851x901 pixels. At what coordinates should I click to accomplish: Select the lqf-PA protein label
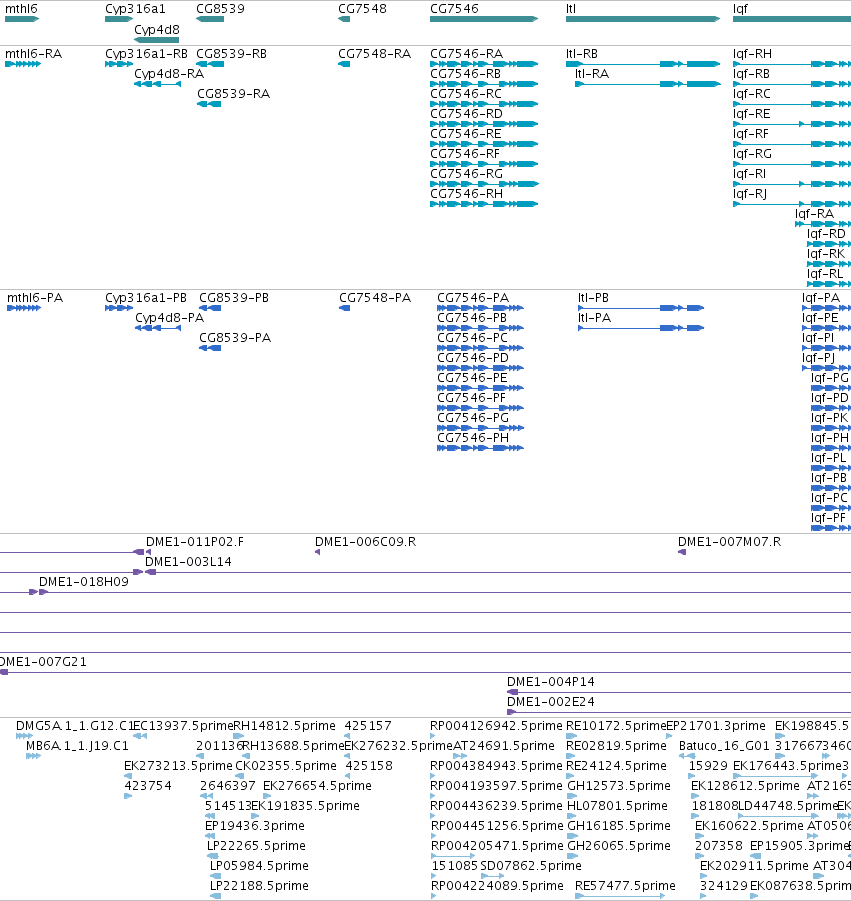(821, 298)
